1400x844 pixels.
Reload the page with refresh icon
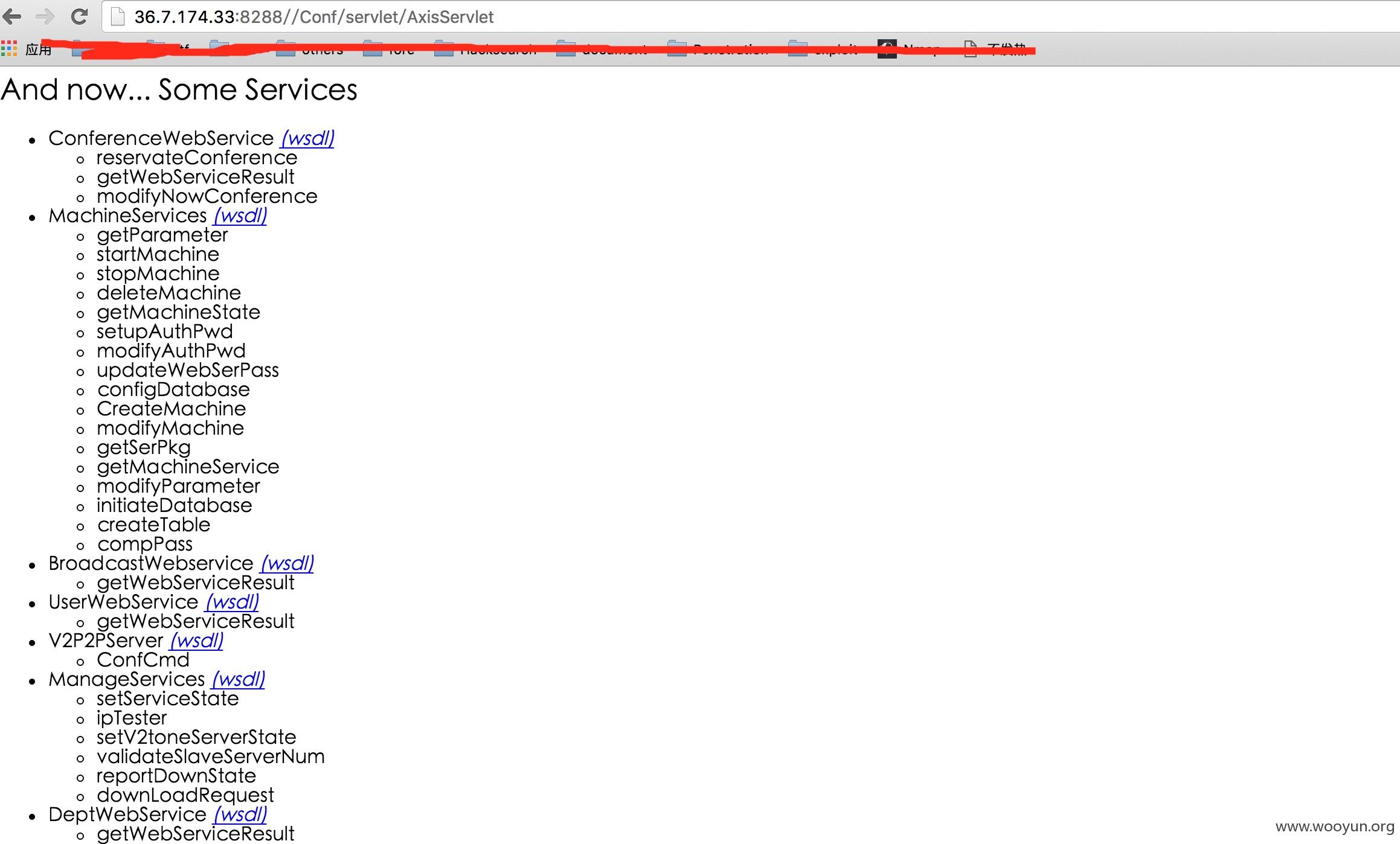[79, 17]
